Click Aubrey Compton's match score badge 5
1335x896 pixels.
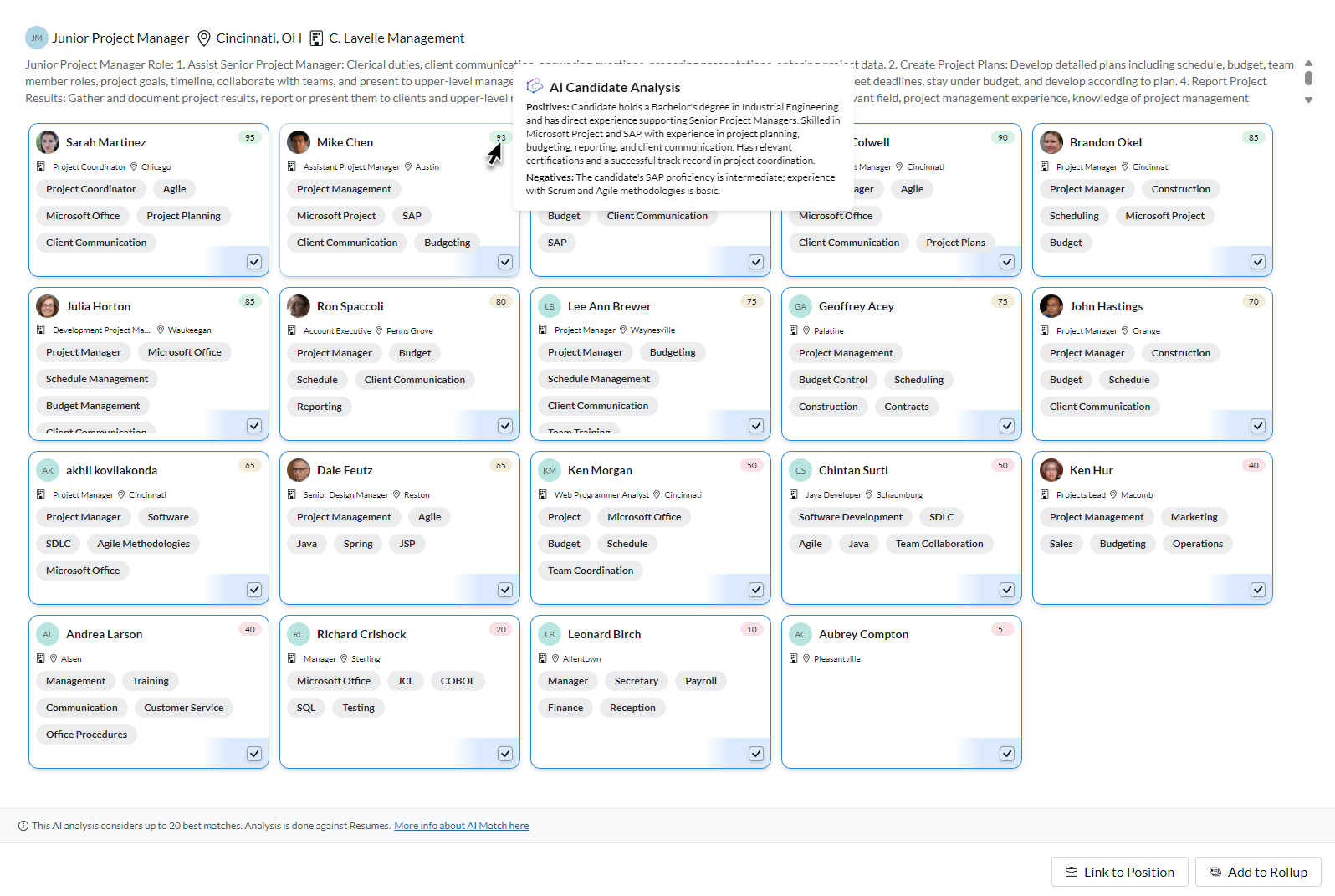click(1000, 630)
